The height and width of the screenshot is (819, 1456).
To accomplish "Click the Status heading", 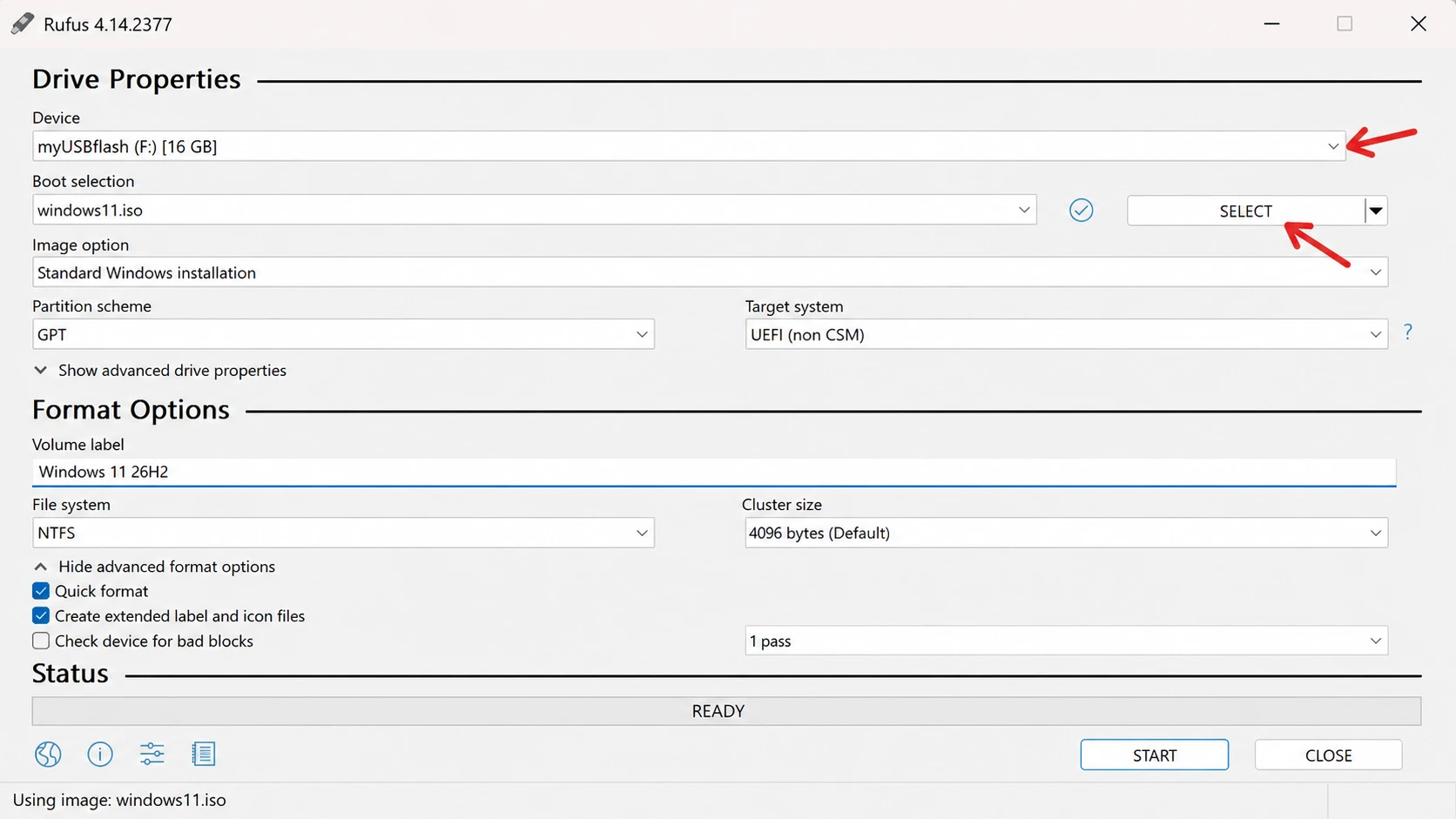I will click(71, 674).
